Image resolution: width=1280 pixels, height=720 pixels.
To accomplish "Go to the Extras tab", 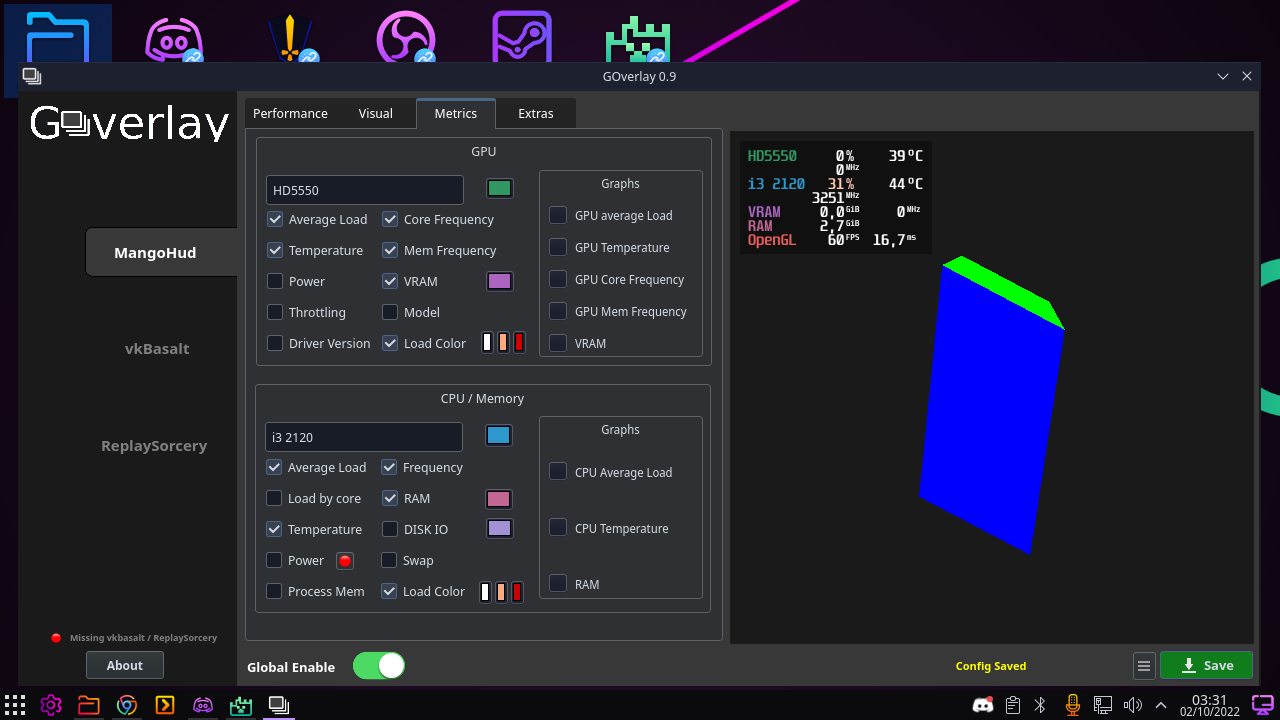I will click(536, 113).
